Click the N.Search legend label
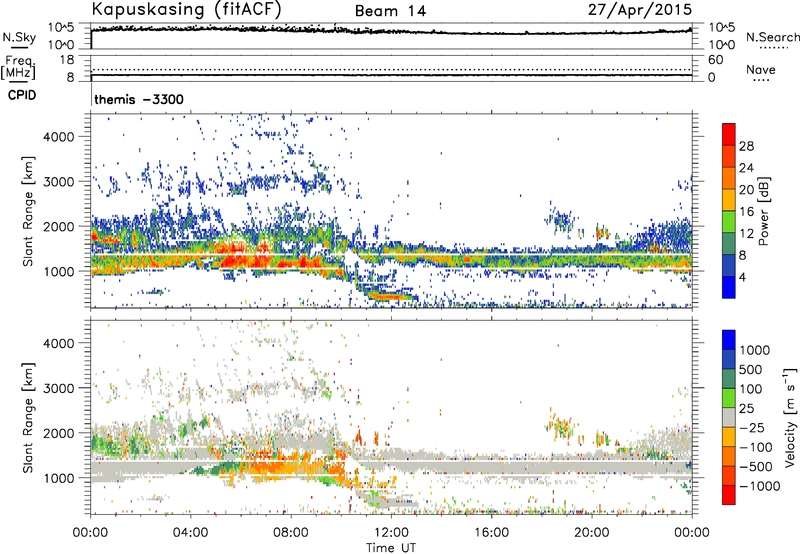This screenshot has width=800, height=554. point(772,37)
